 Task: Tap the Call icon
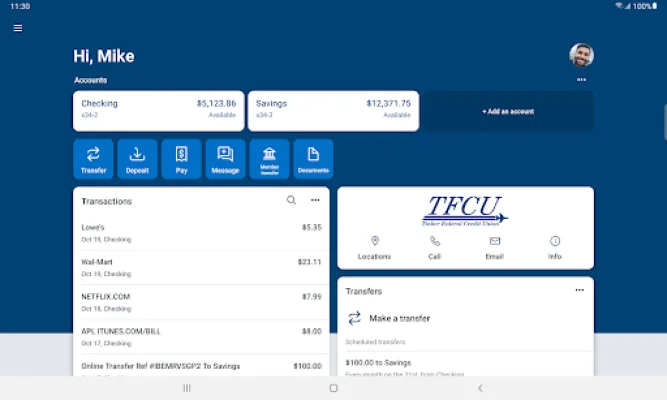(434, 247)
